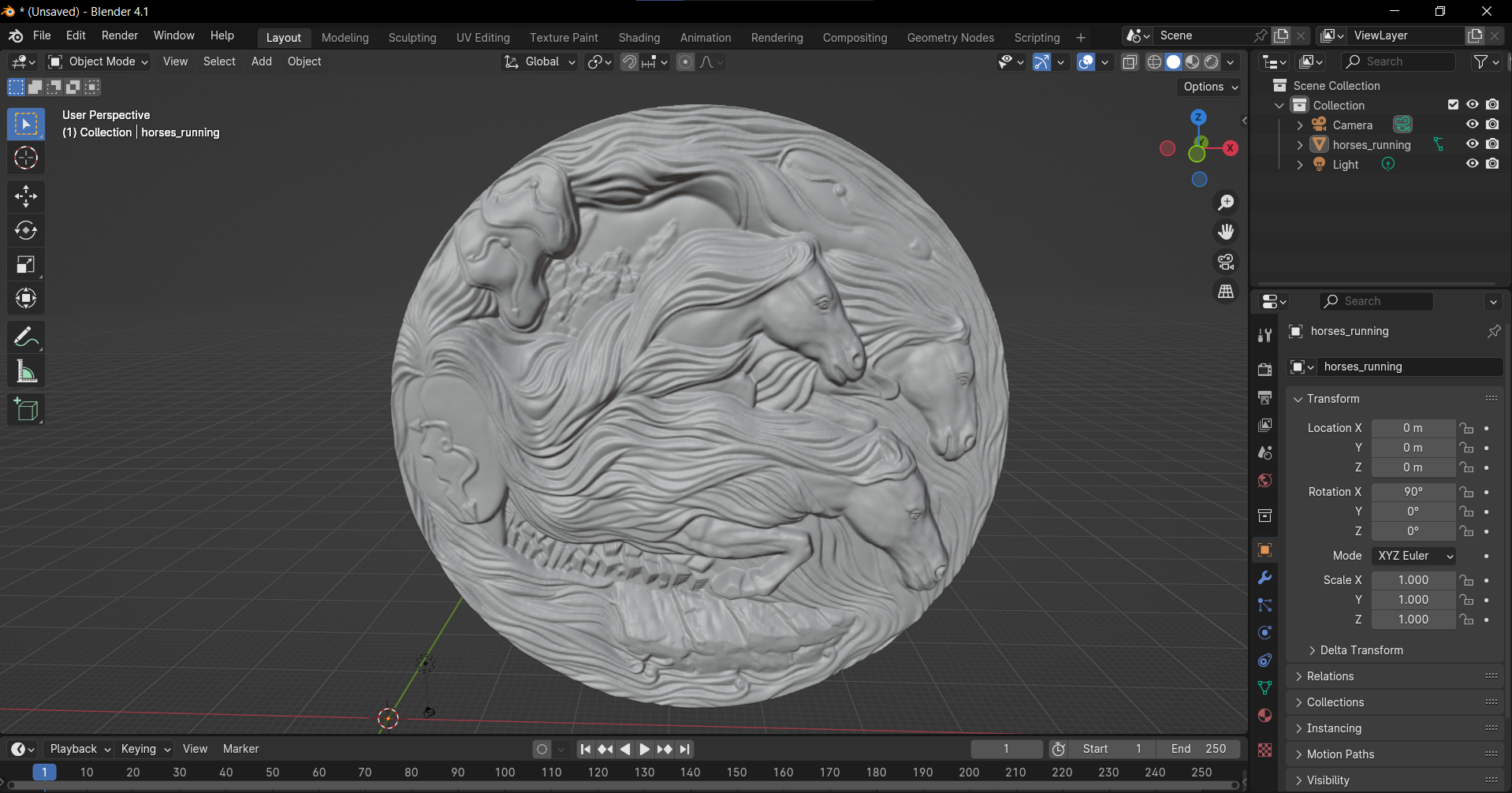Select the Transform tool
The image size is (1512, 793).
(x=25, y=299)
